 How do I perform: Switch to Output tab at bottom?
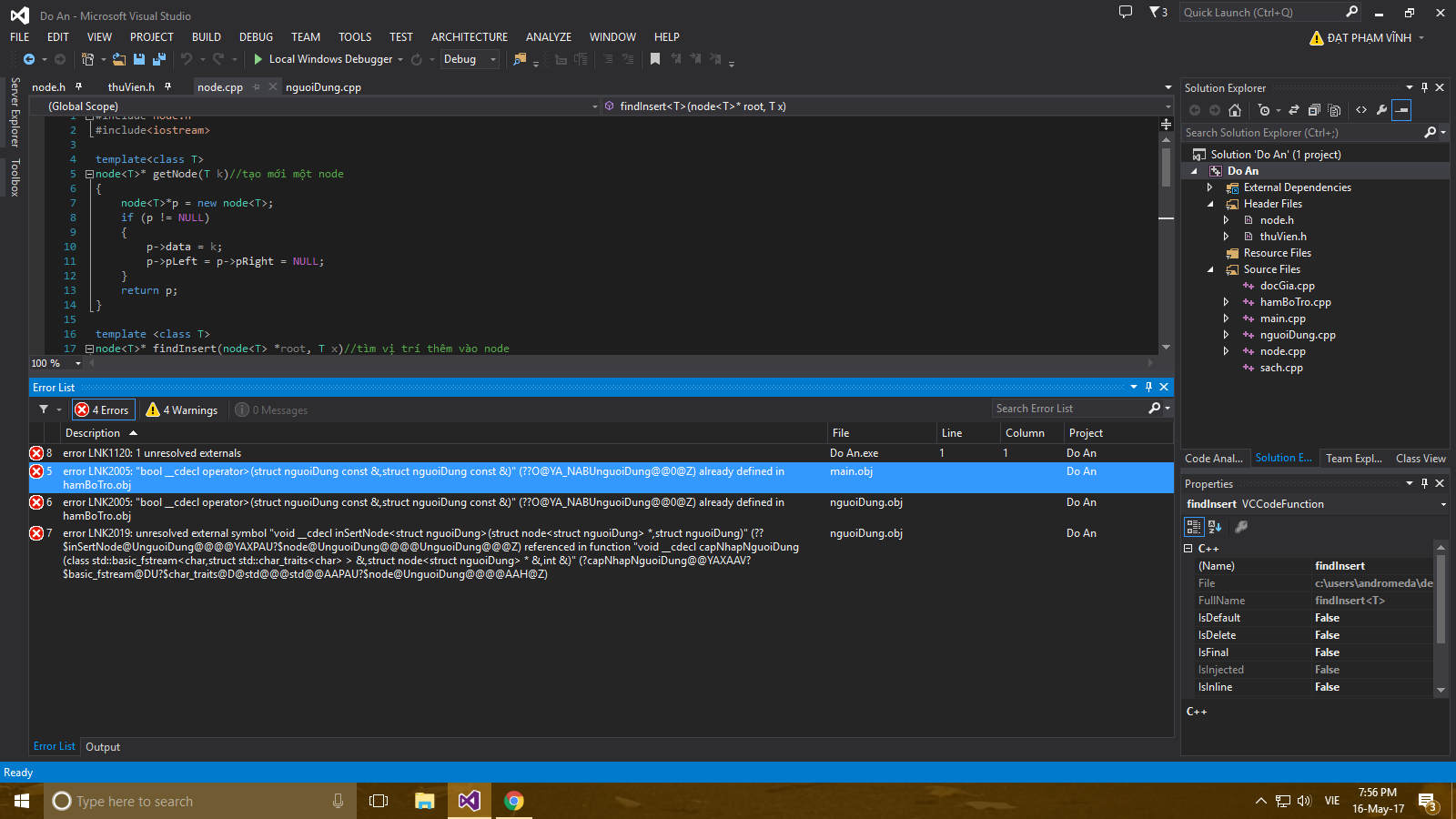pos(103,747)
